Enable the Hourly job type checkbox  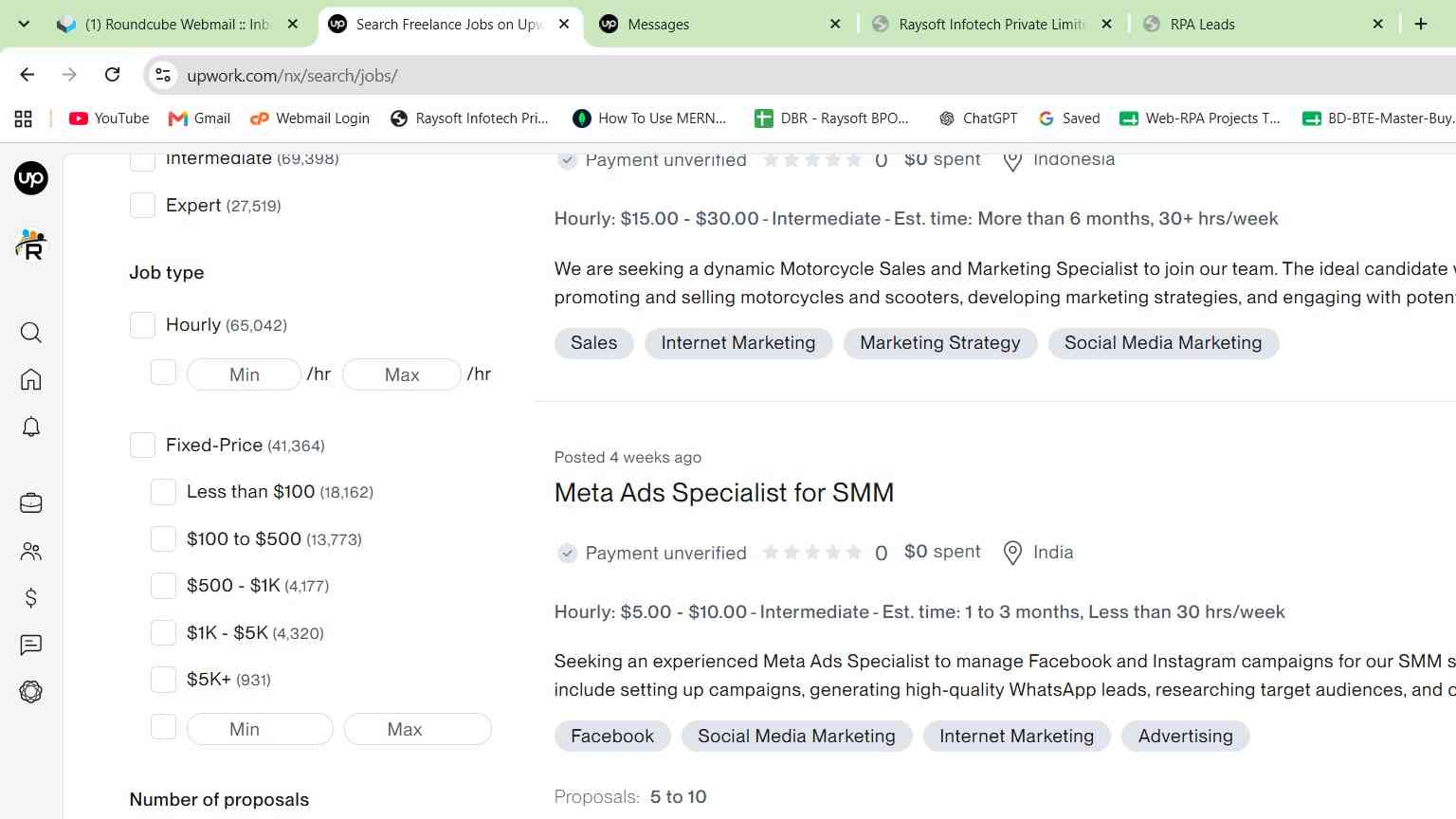(142, 325)
